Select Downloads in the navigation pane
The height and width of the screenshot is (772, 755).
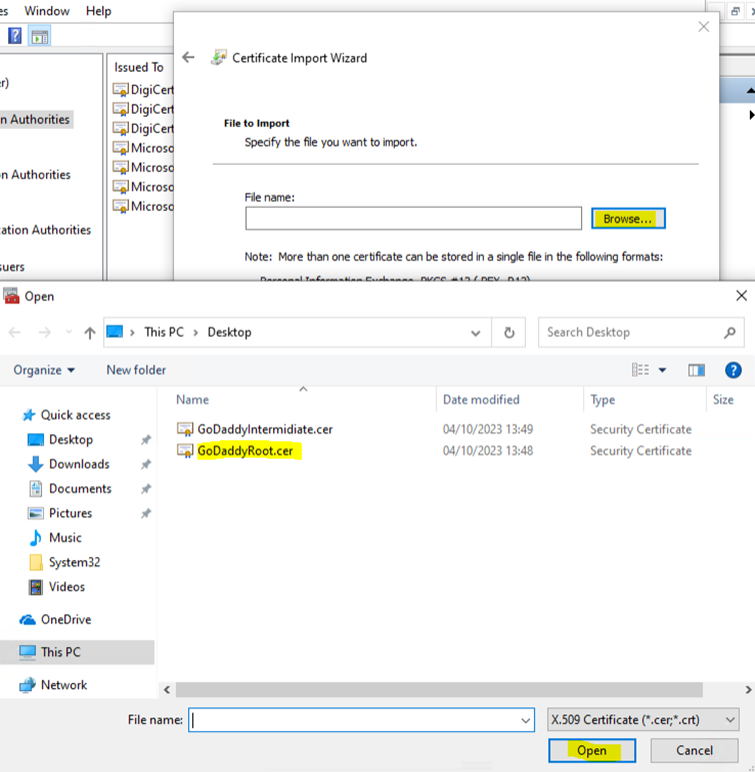[x=79, y=464]
